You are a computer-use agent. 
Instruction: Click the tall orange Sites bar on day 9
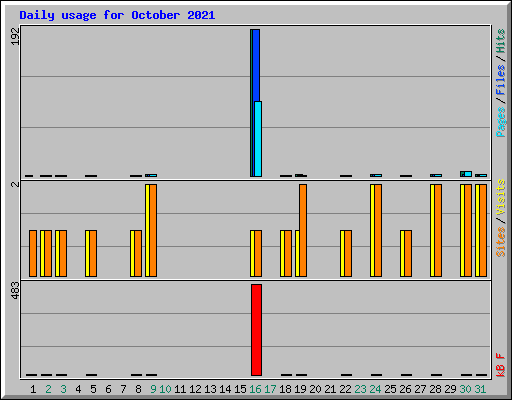[x=153, y=230]
